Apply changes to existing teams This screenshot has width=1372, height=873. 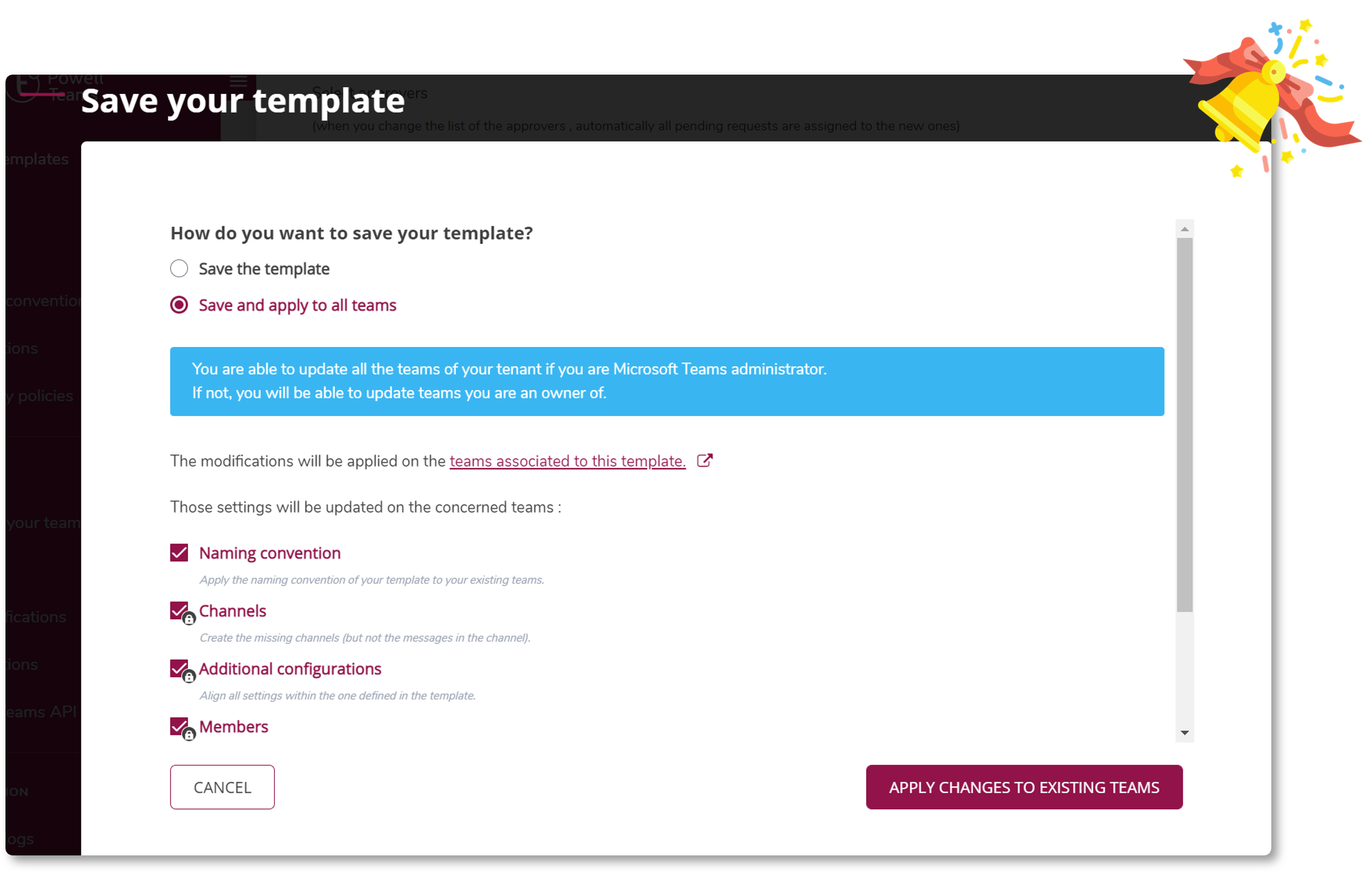coord(1024,787)
